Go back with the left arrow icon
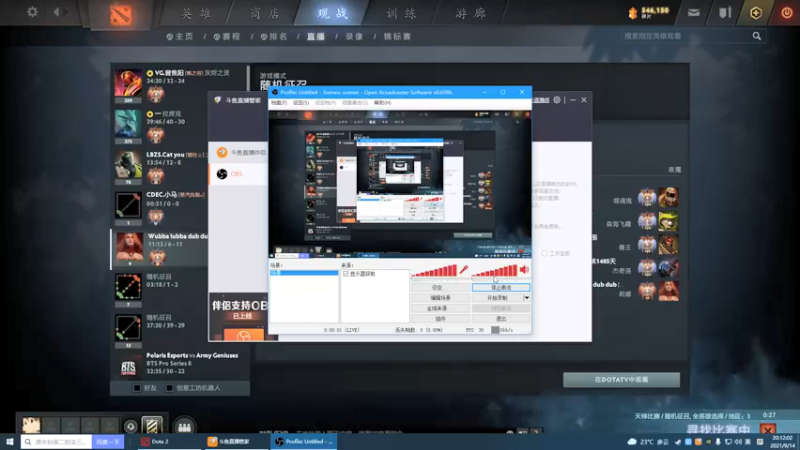800x450 pixels. [x=56, y=12]
